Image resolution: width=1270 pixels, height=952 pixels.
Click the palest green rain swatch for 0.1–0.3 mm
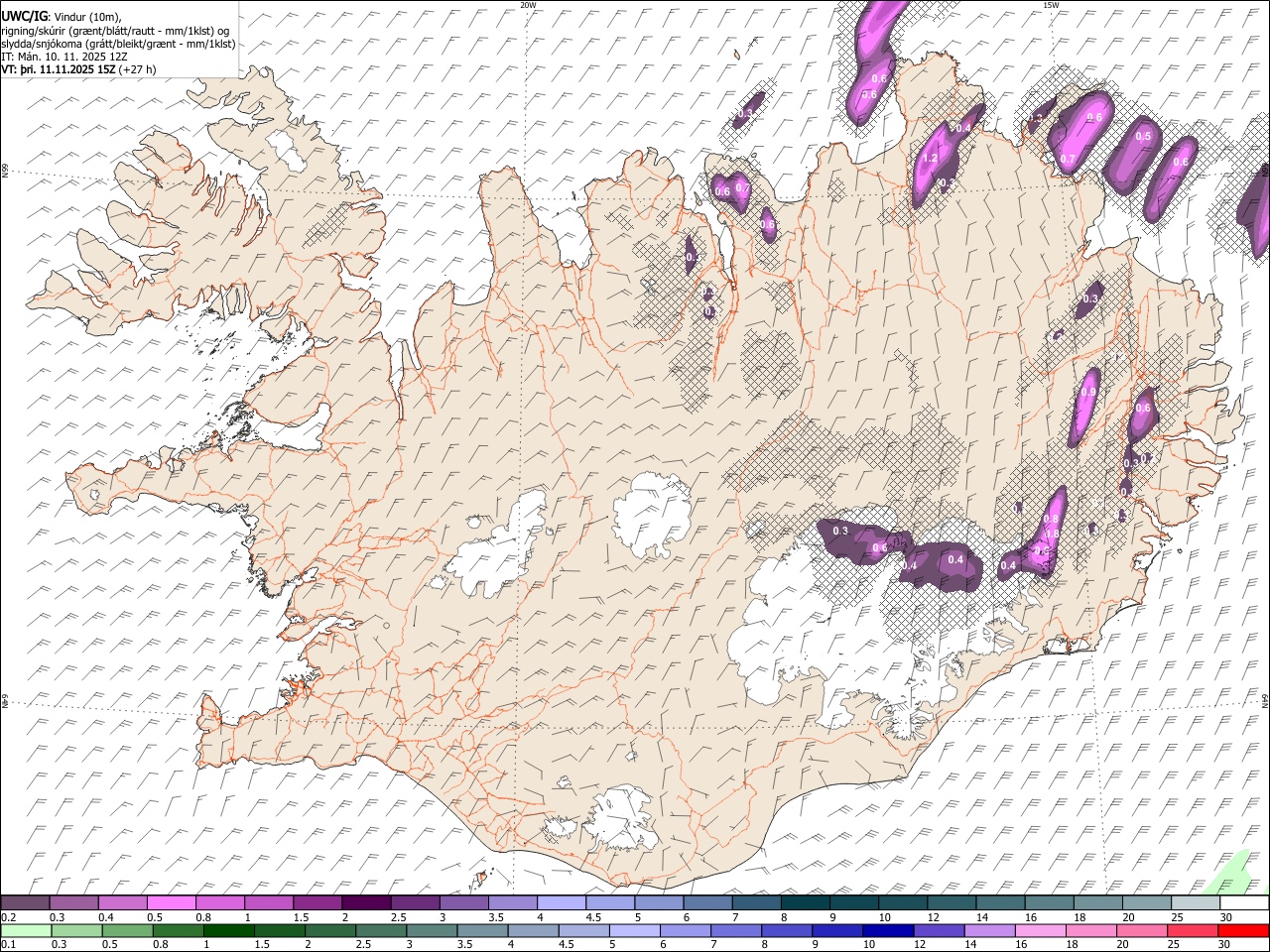[x=27, y=930]
